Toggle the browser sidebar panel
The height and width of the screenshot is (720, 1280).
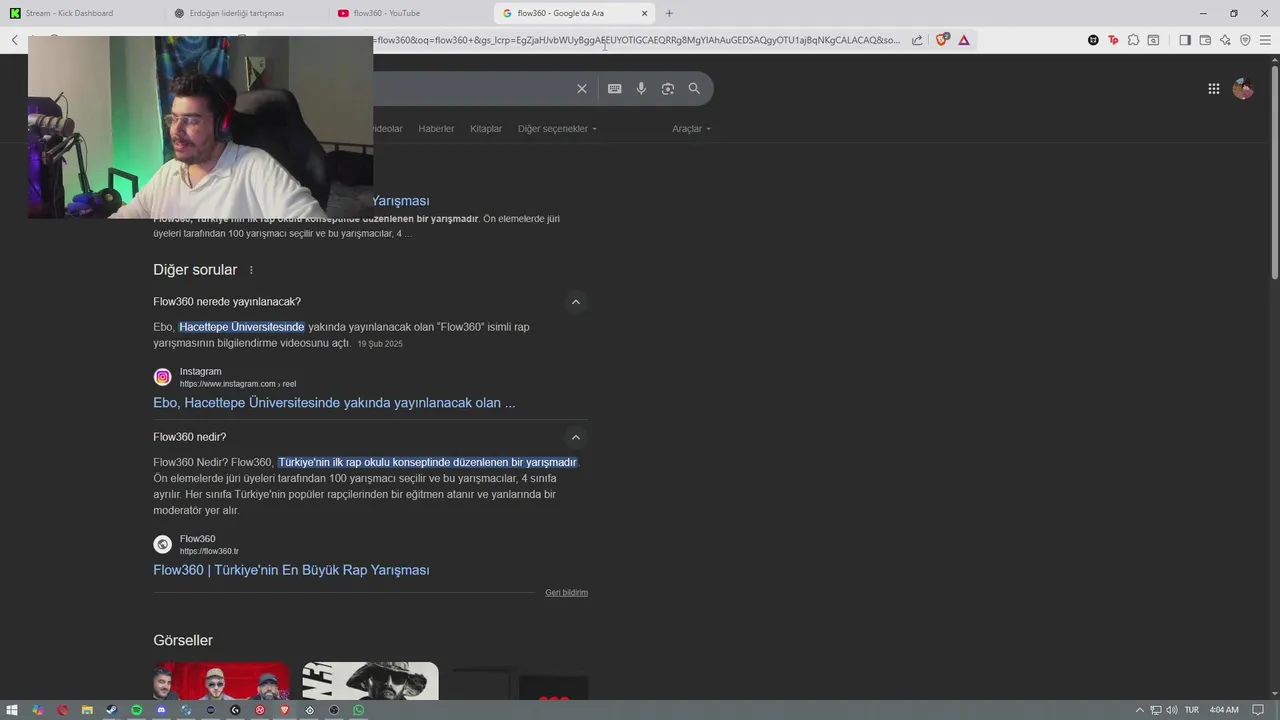[1185, 41]
